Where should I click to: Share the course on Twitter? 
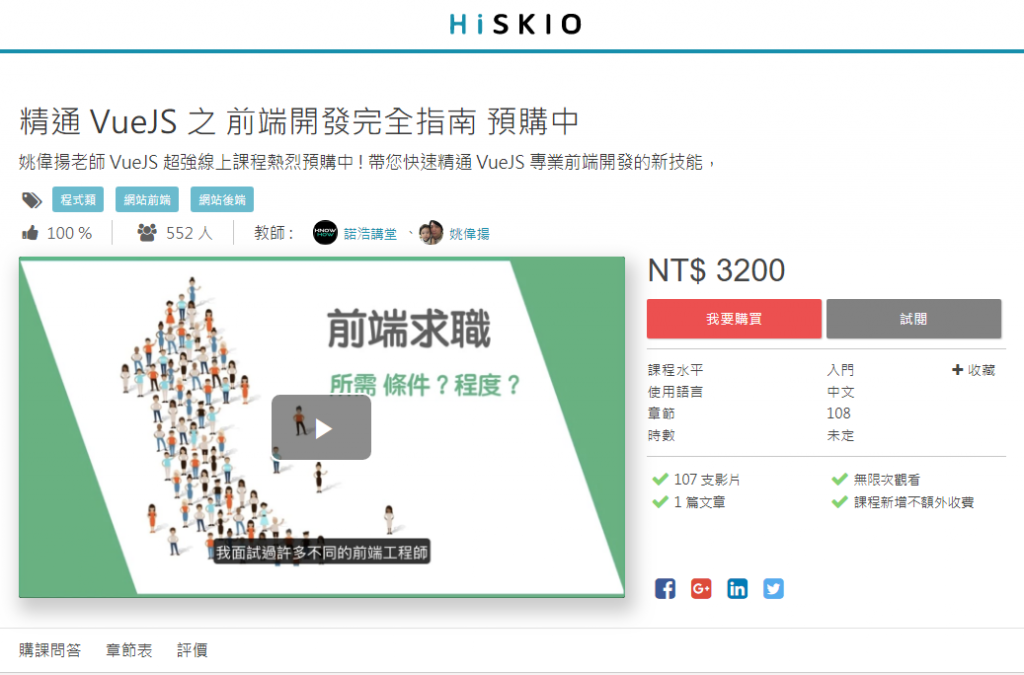(773, 588)
